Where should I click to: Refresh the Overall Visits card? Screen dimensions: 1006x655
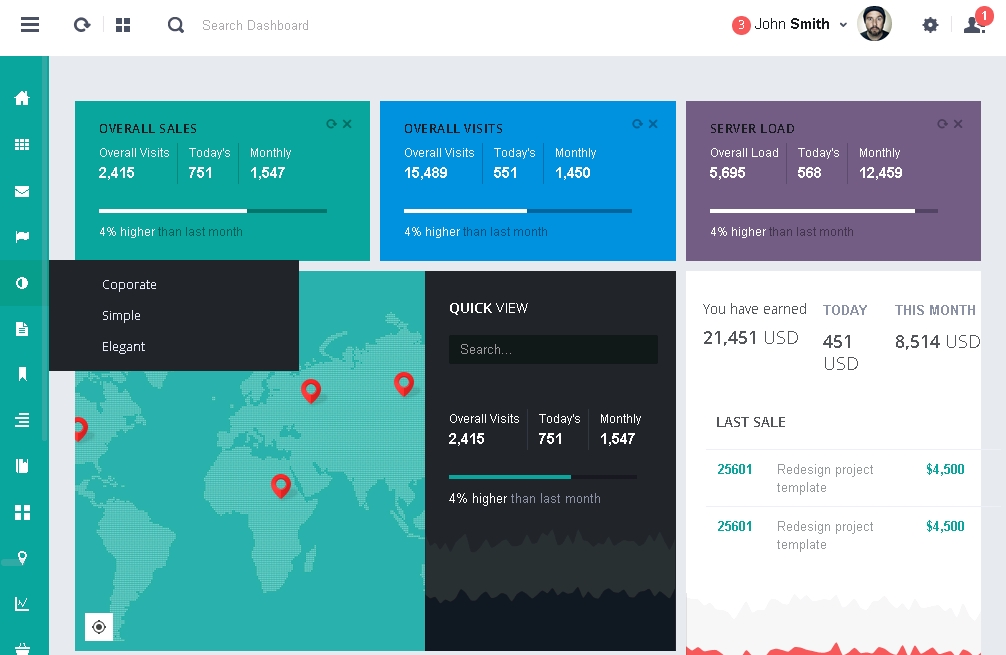point(637,124)
